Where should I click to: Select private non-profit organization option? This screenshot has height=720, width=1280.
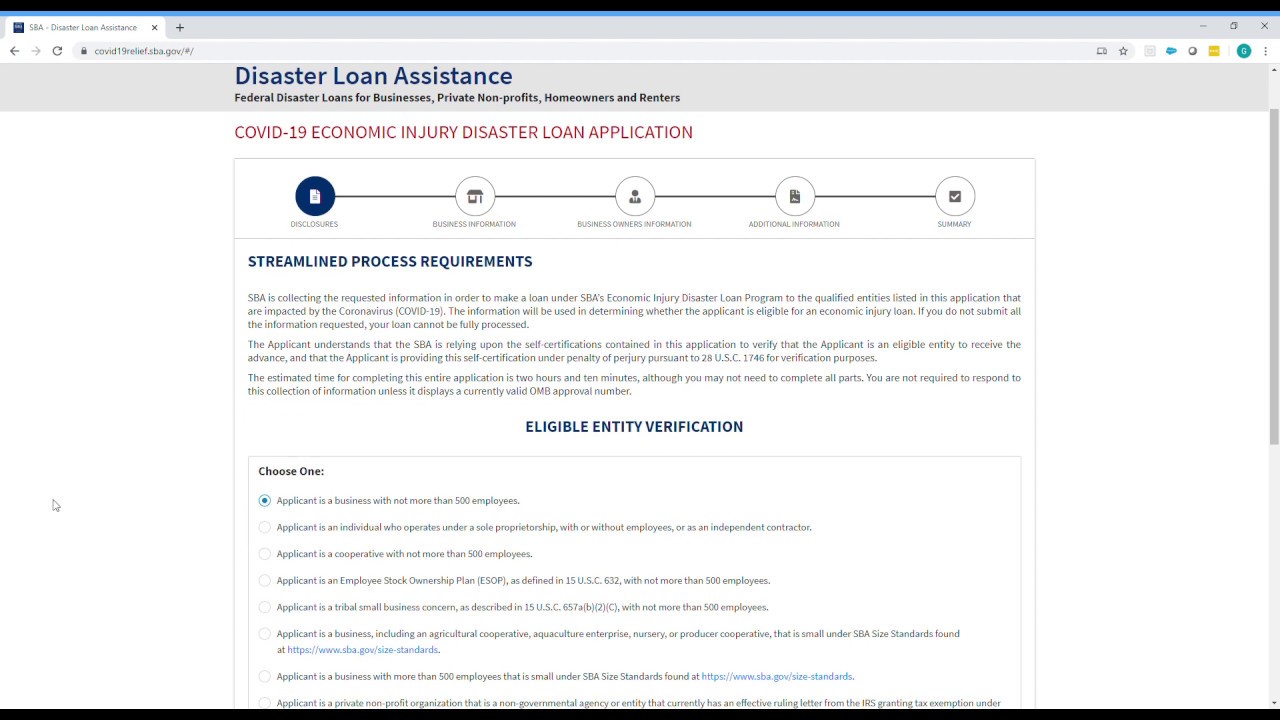click(264, 703)
